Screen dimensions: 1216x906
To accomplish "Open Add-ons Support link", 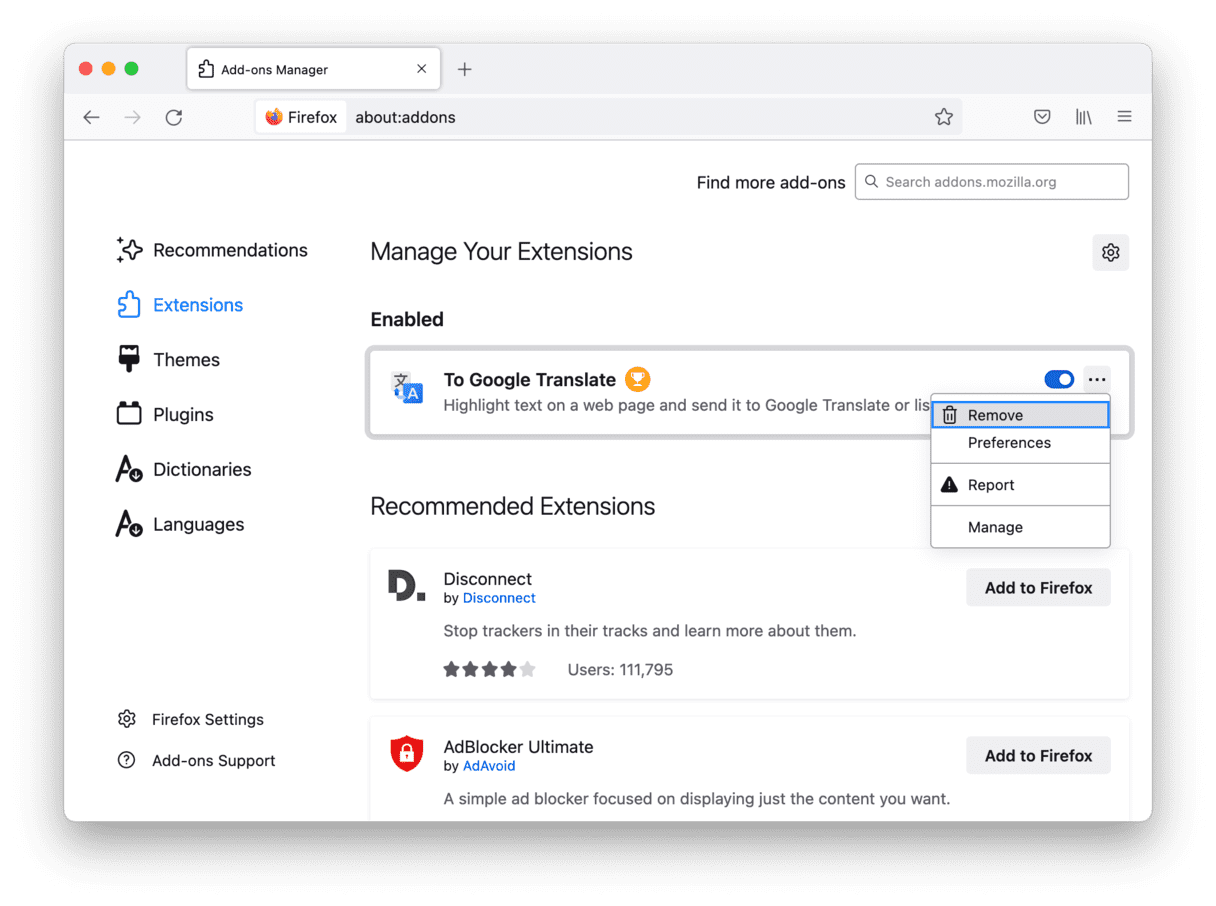I will [x=196, y=760].
